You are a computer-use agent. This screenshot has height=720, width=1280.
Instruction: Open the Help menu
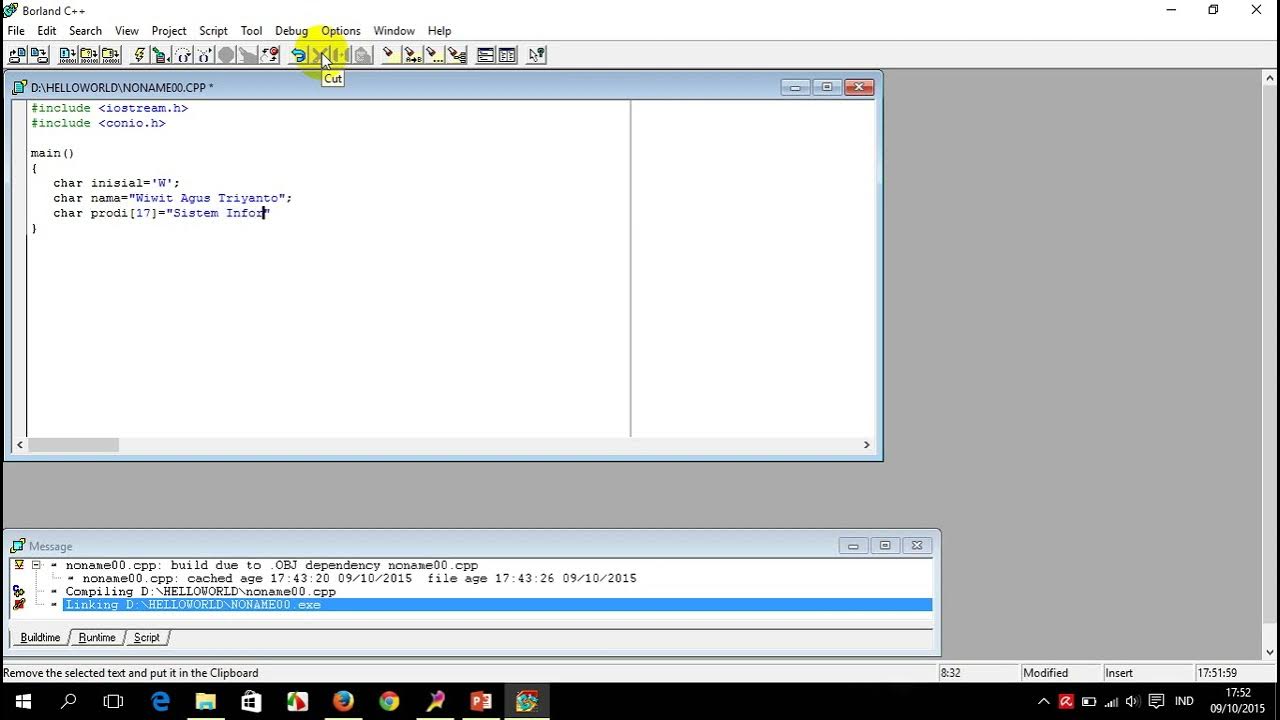coord(439,31)
